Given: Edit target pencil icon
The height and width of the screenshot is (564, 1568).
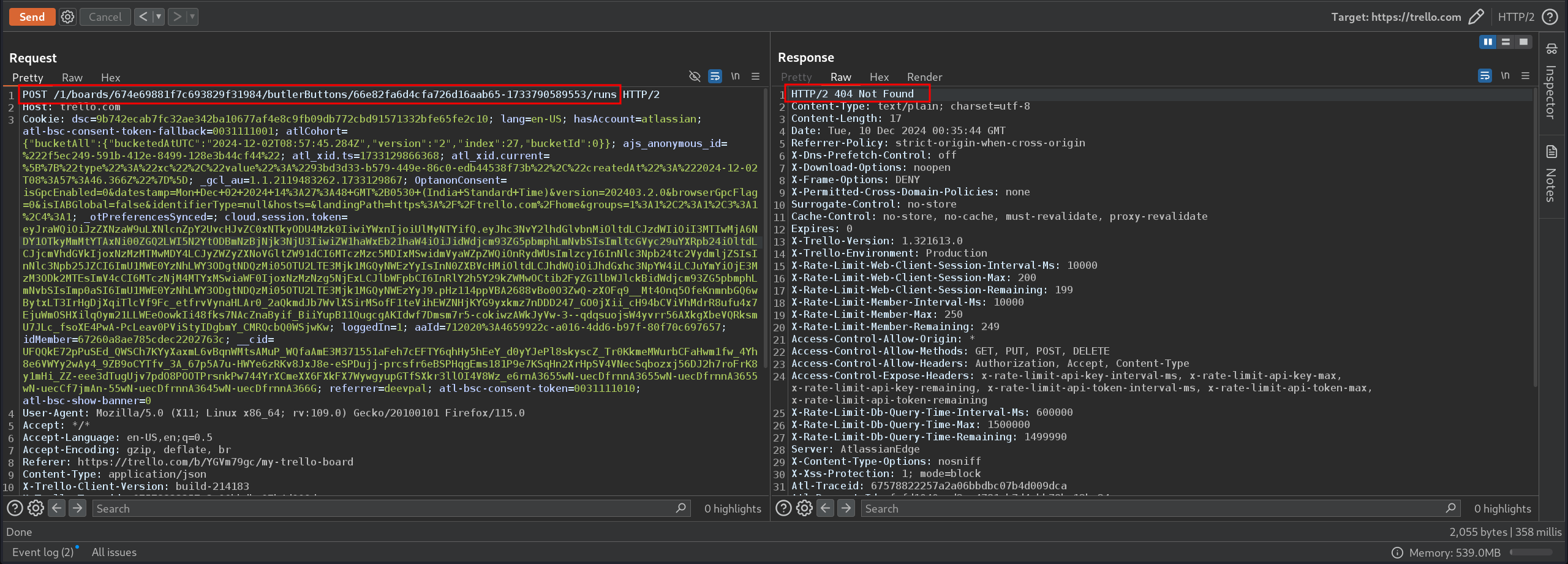Looking at the screenshot, I should 1476,17.
